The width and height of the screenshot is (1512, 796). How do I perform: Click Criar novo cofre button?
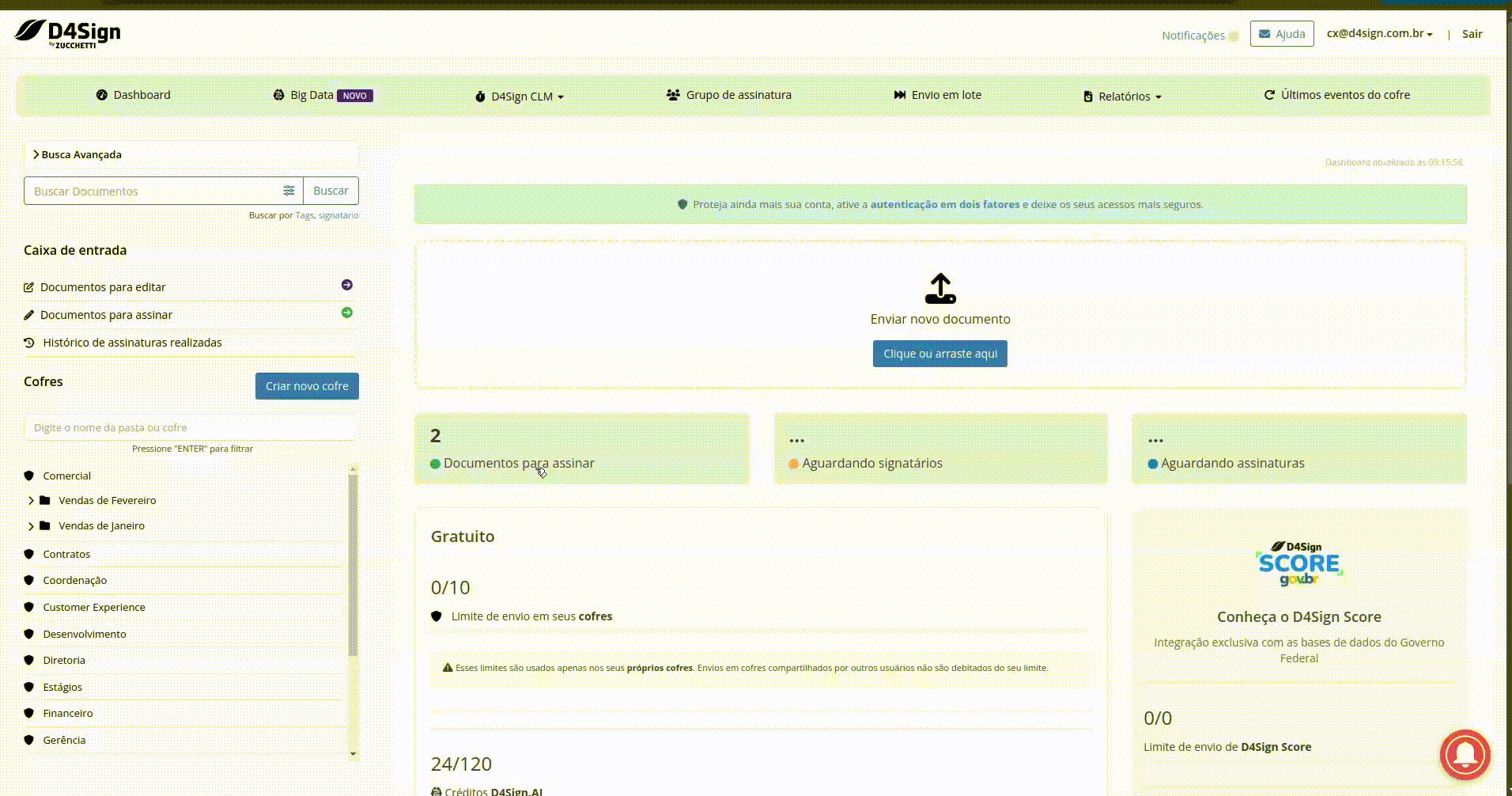[x=307, y=386]
